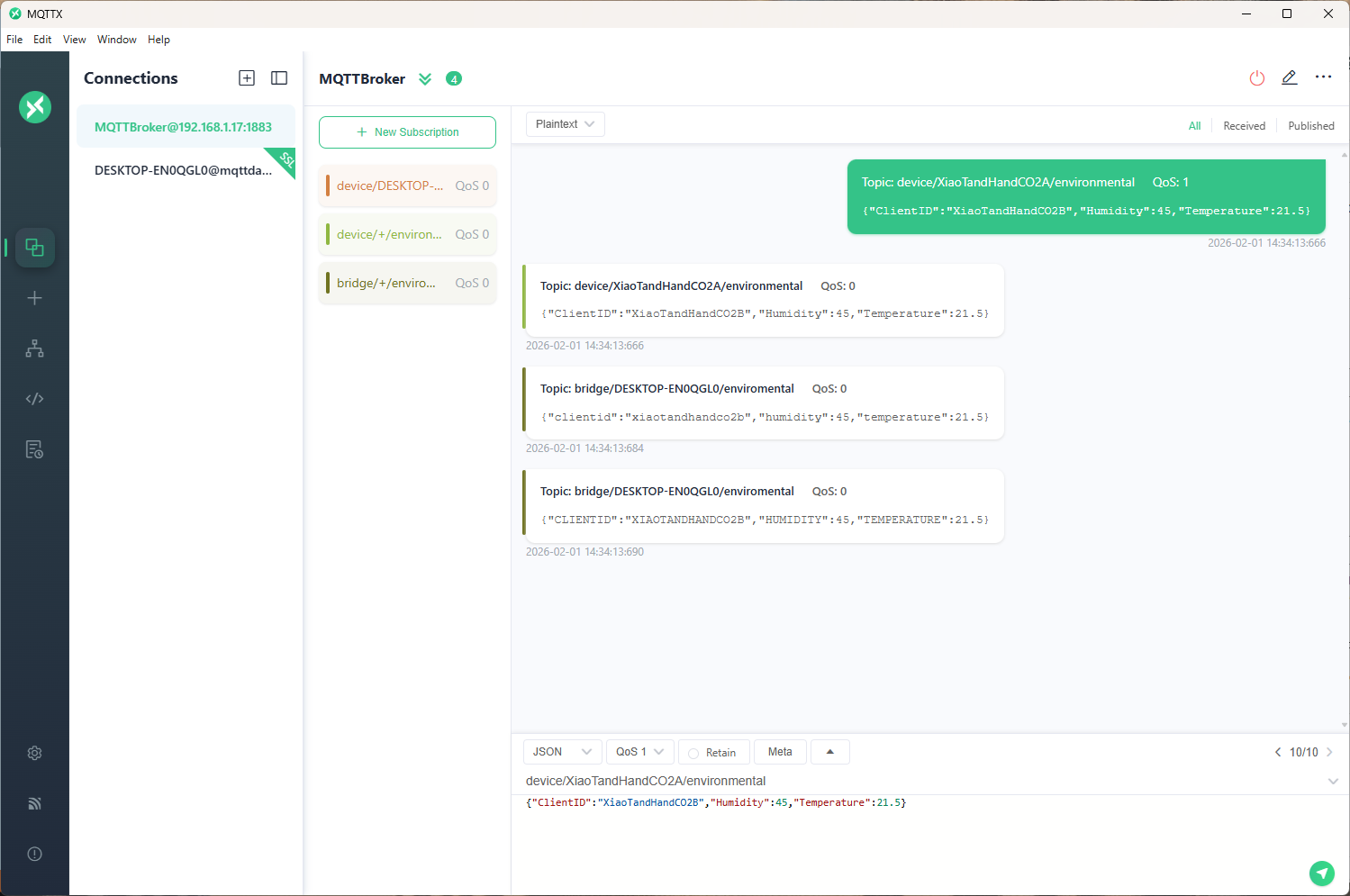
Task: Disconnect using the red power icon
Action: [x=1256, y=78]
